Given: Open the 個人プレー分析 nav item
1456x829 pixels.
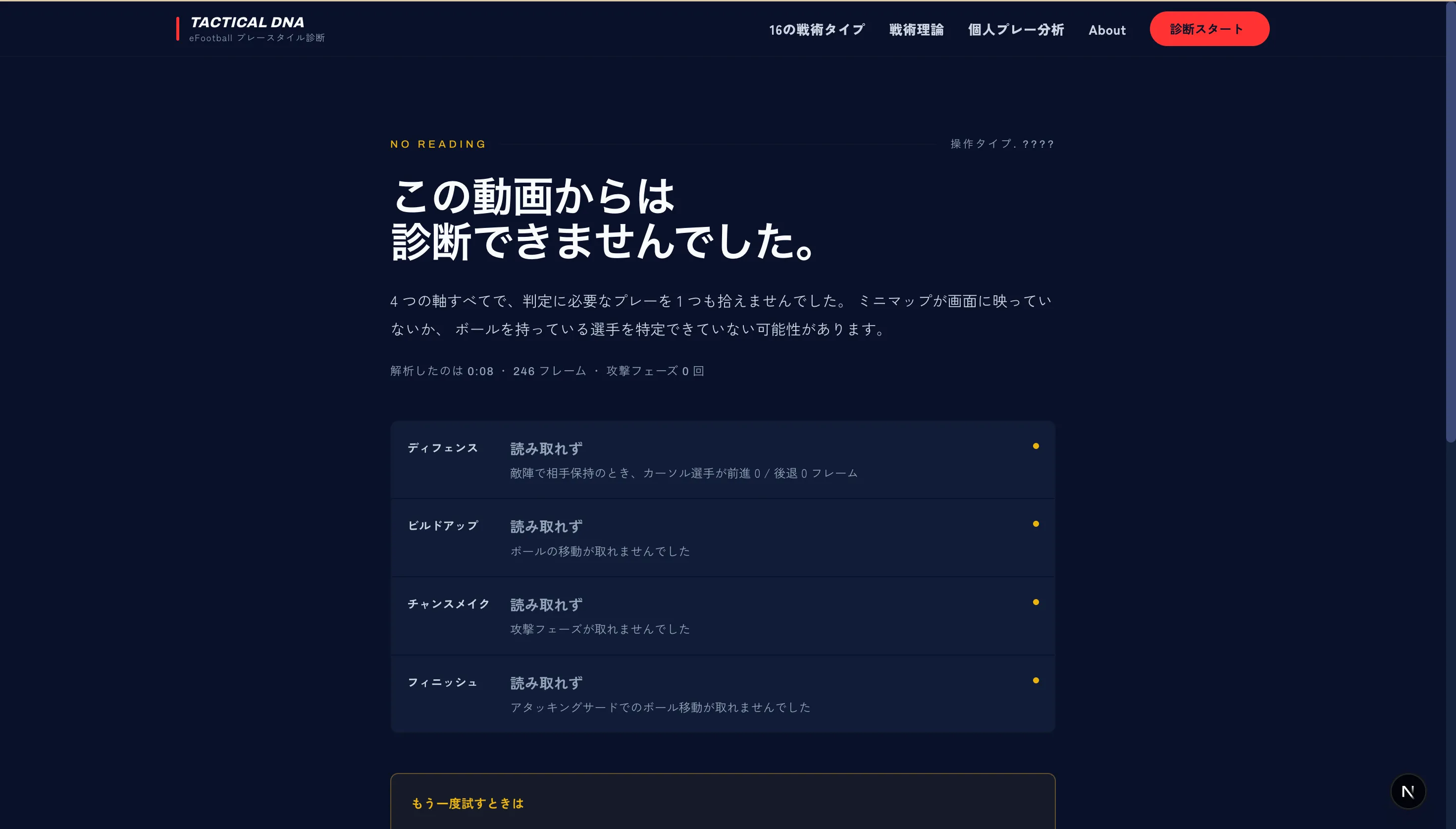Looking at the screenshot, I should pos(1016,30).
